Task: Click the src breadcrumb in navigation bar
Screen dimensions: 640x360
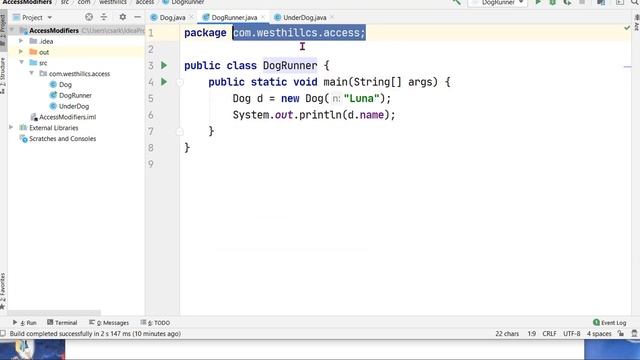Action: [65, 2]
